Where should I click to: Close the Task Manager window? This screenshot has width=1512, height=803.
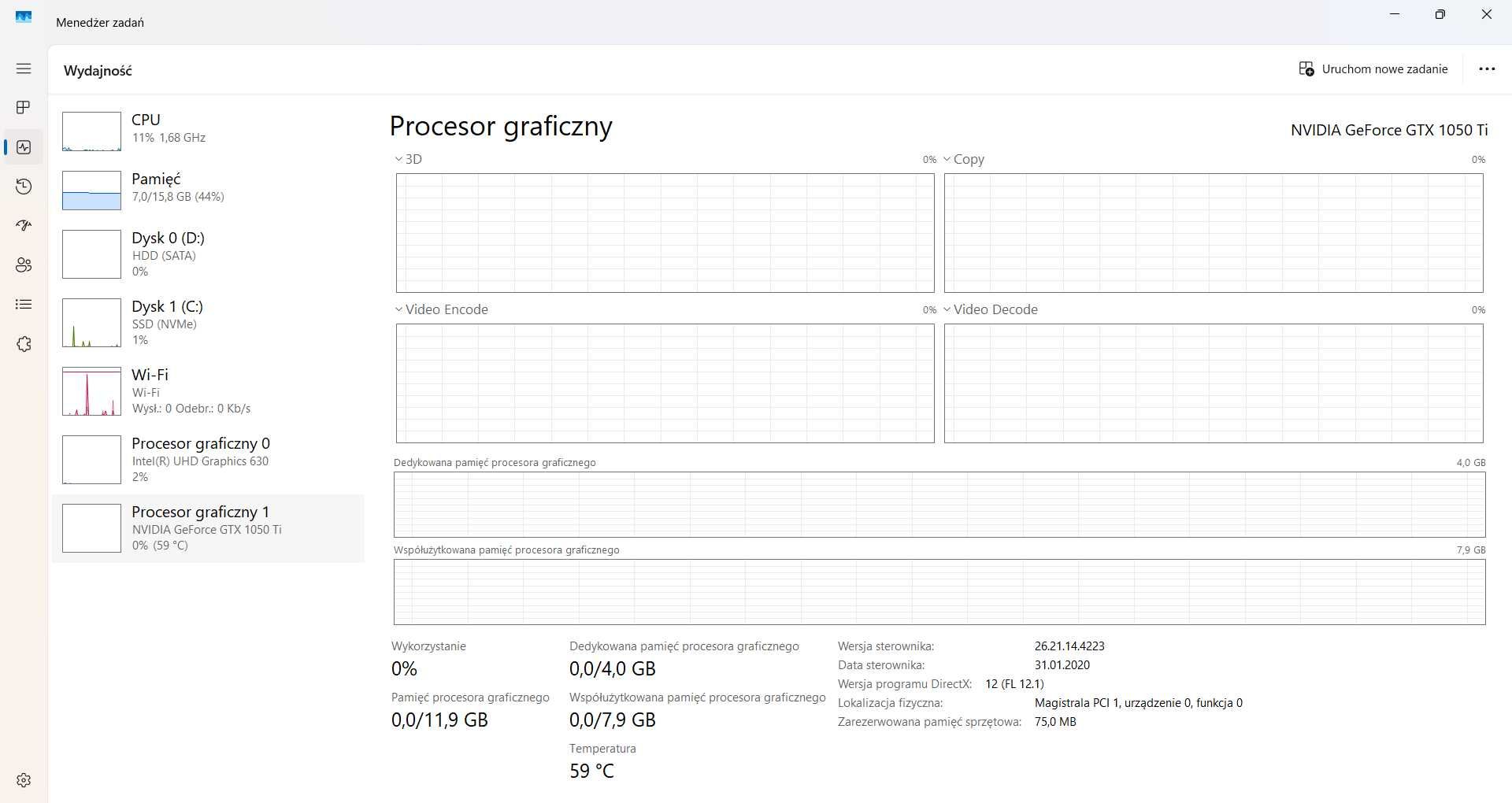(1487, 14)
